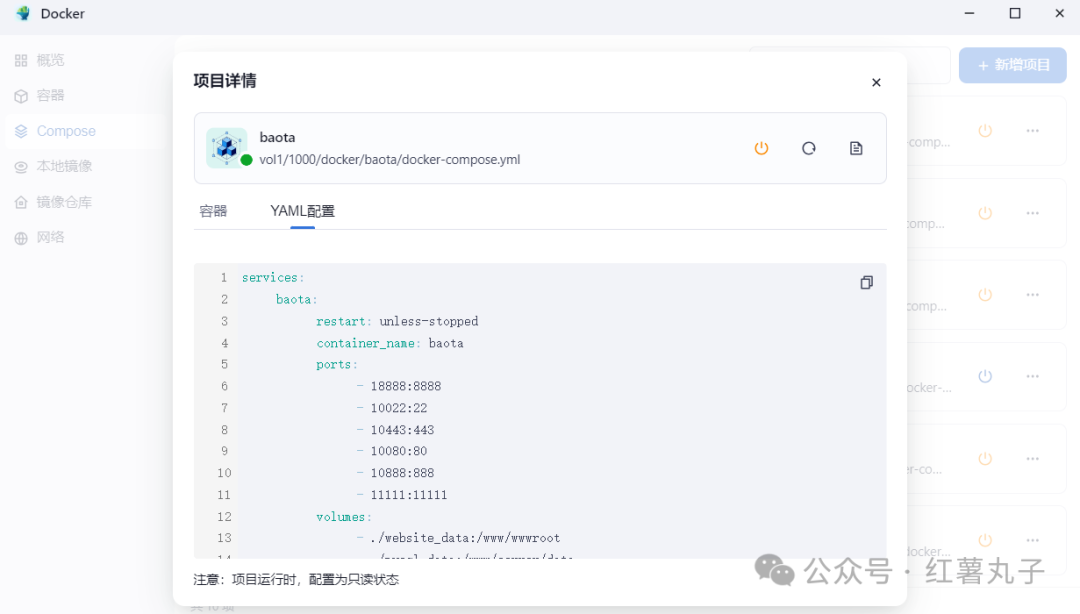Open 概览 in the sidebar
The width and height of the screenshot is (1080, 614).
click(50, 60)
